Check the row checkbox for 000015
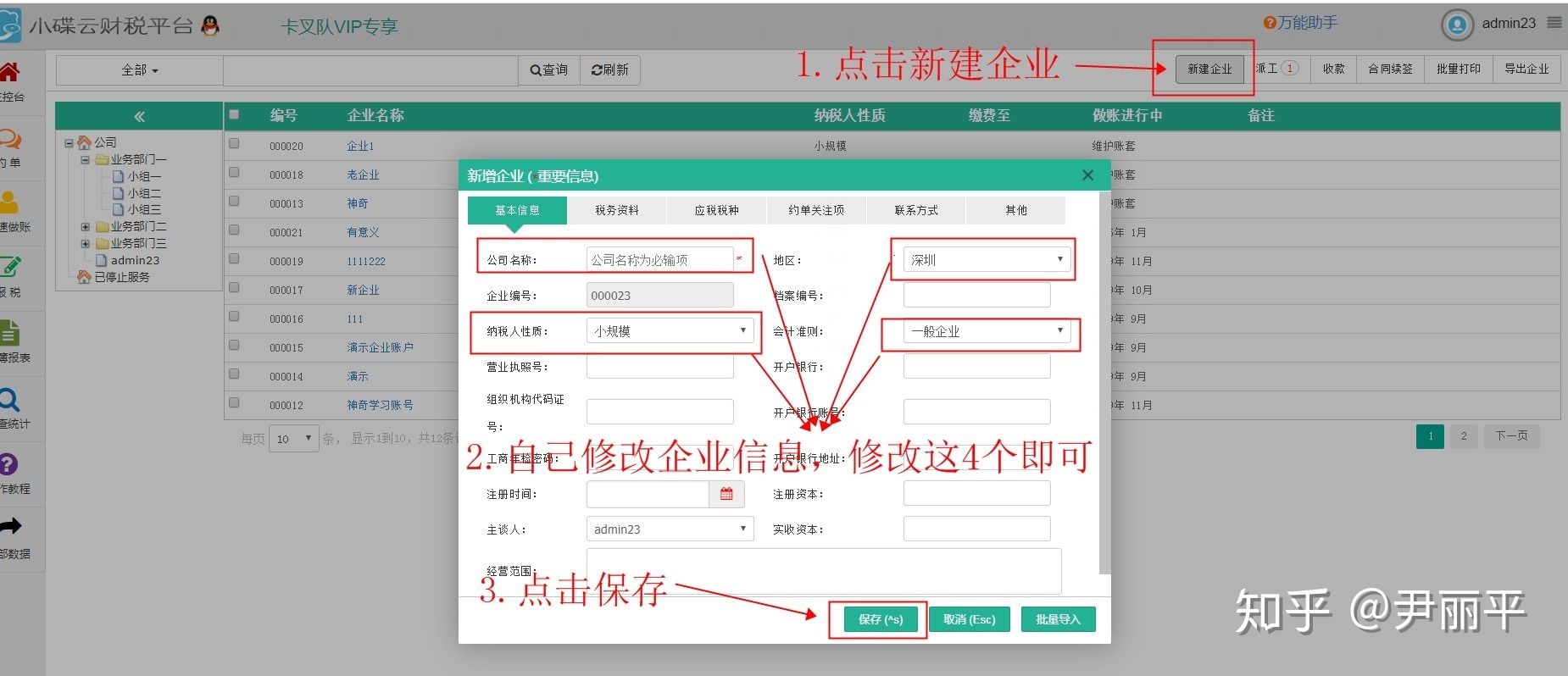Viewport: 1568px width, 676px height. tap(234, 346)
